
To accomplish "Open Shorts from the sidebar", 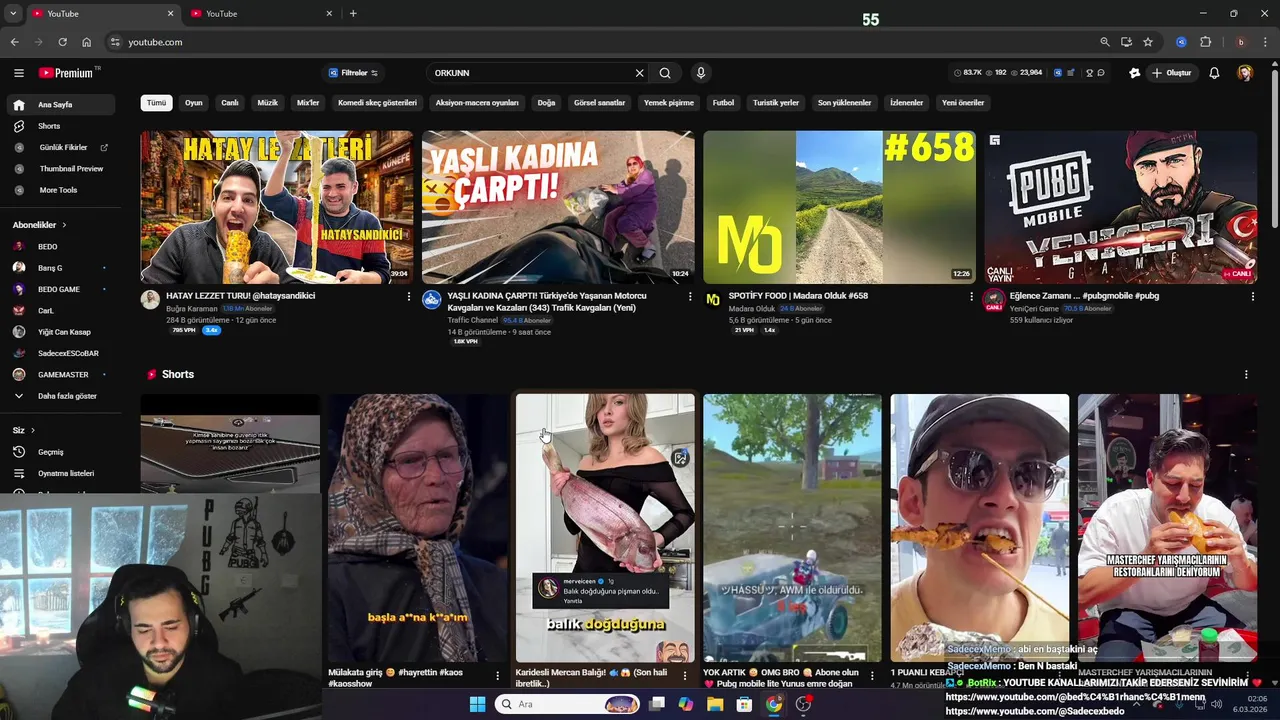I will [x=60, y=126].
